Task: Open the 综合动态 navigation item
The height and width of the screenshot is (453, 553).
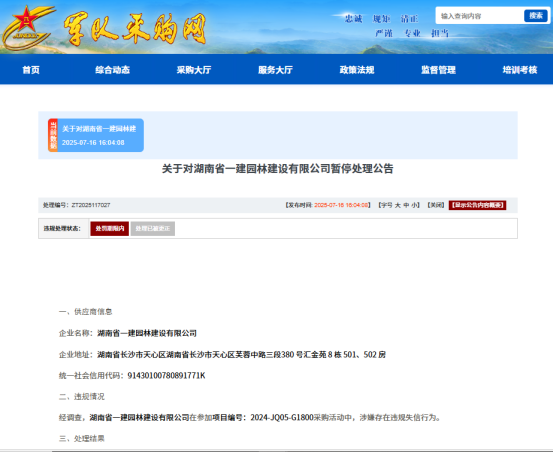Action: 113,70
